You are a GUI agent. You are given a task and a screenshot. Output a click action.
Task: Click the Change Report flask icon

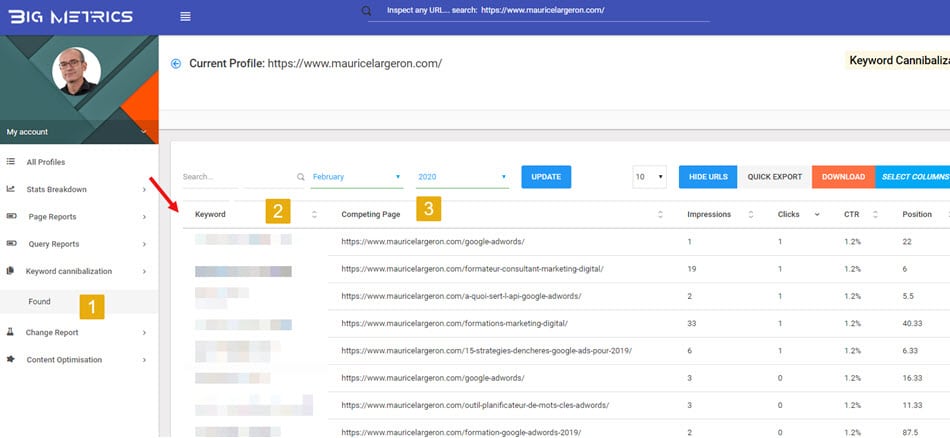(x=10, y=332)
